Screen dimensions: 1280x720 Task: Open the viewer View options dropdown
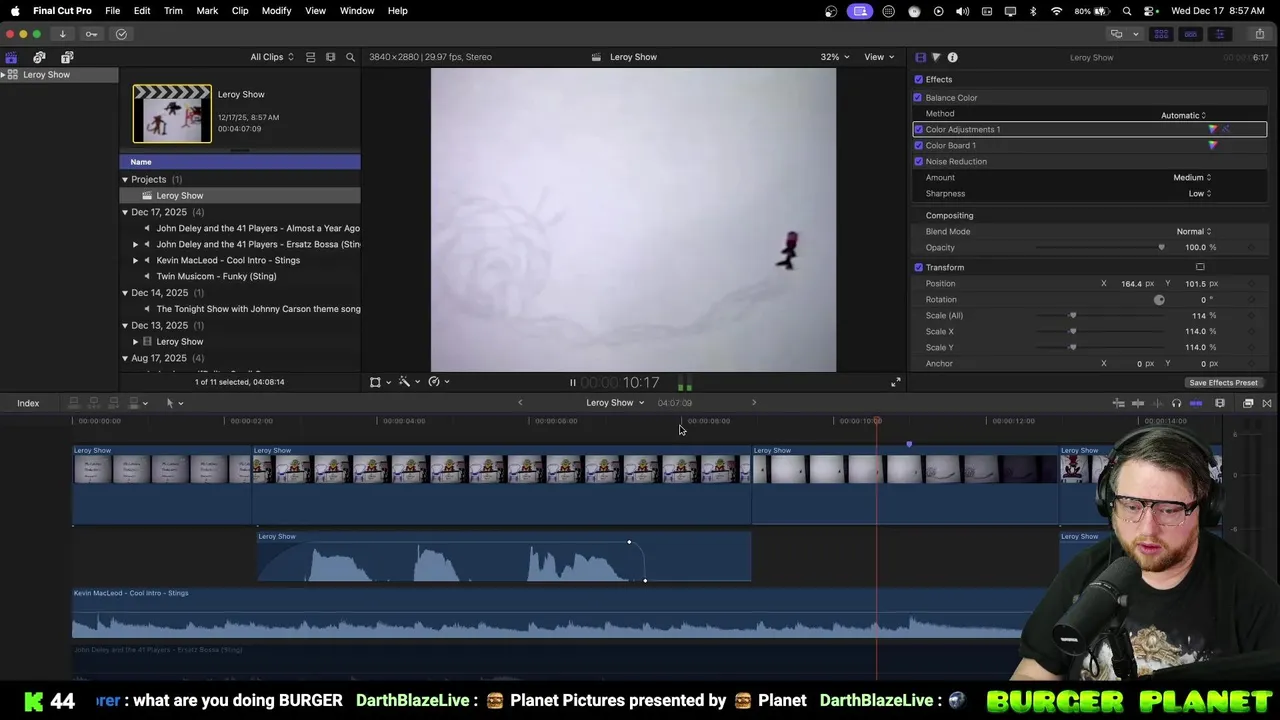(x=879, y=57)
